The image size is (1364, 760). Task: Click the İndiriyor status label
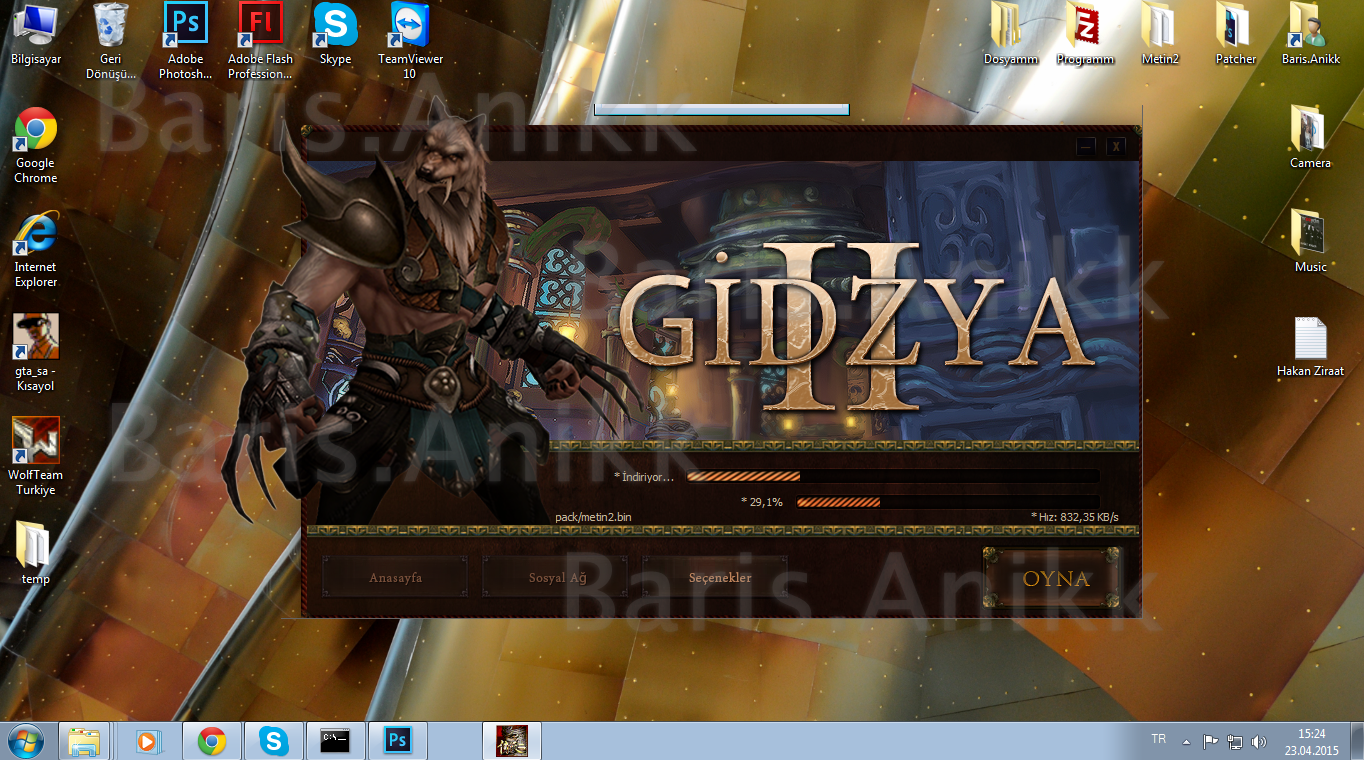click(x=644, y=477)
